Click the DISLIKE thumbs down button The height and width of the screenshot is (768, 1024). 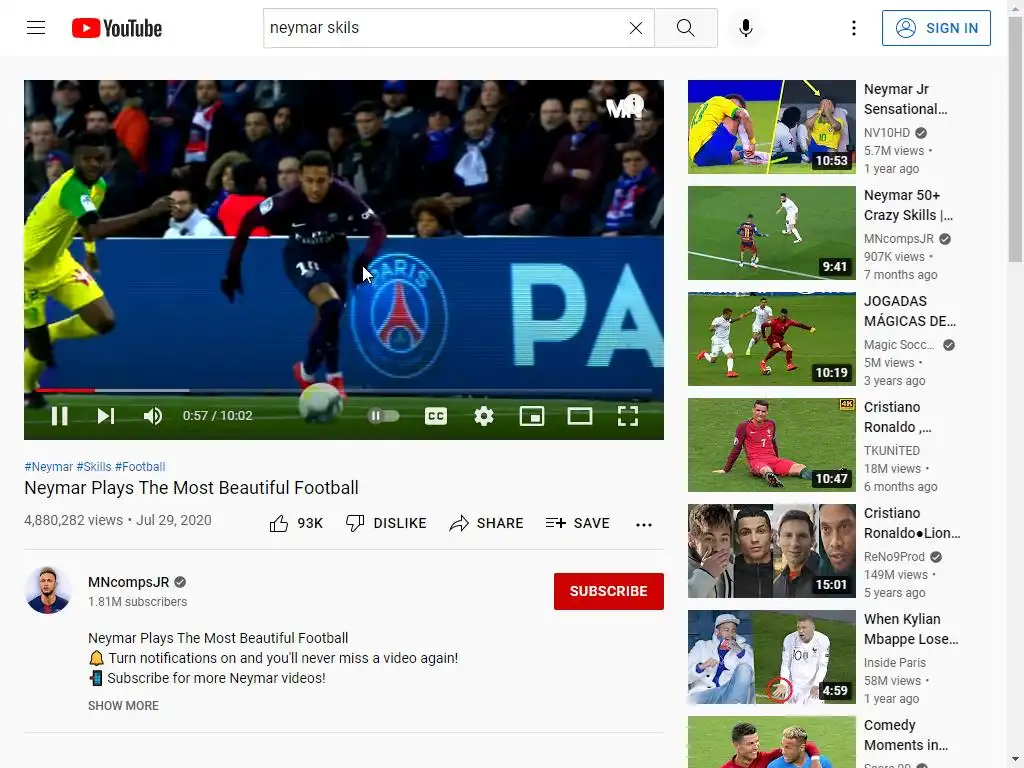386,524
